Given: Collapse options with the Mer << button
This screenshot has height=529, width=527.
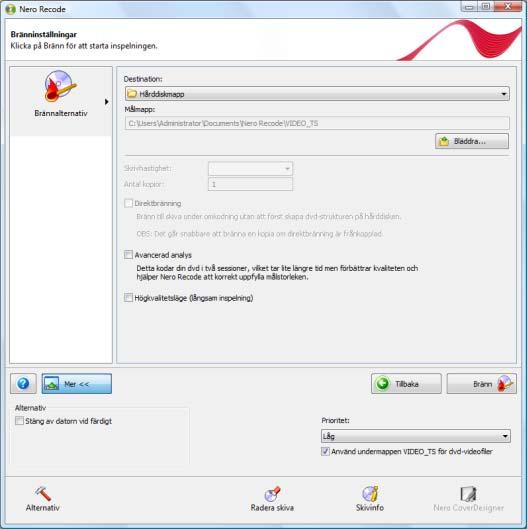Looking at the screenshot, I should coord(77,384).
